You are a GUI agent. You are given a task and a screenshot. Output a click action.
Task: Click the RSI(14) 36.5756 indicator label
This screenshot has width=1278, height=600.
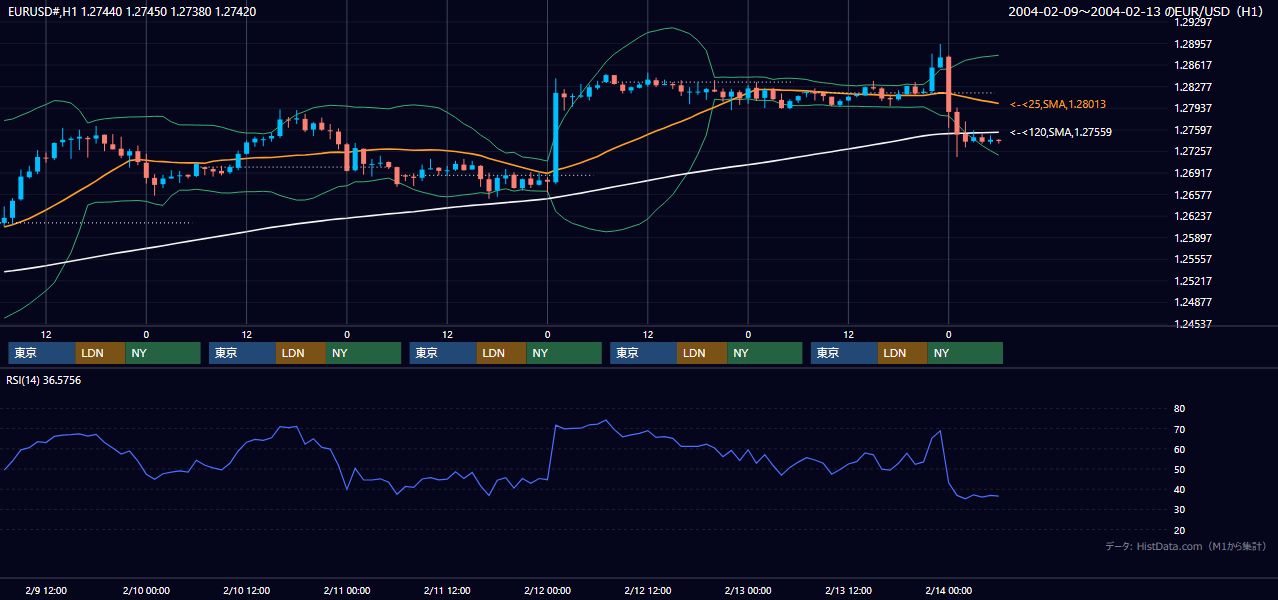[x=44, y=380]
